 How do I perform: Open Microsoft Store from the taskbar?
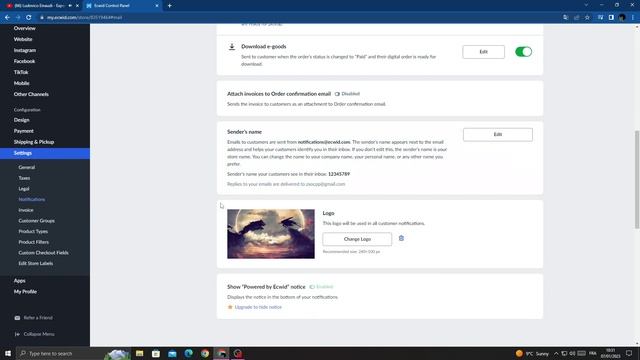(156, 353)
